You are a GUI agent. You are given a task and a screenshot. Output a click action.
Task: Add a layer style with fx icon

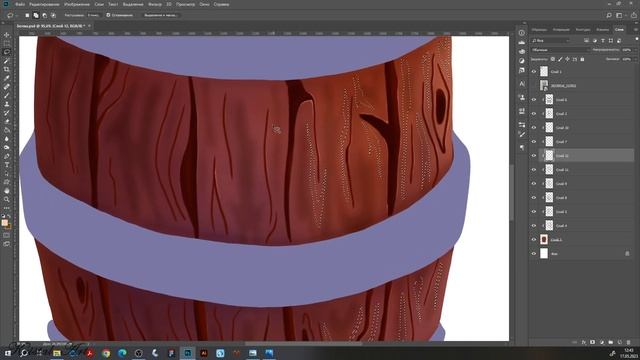coord(584,342)
